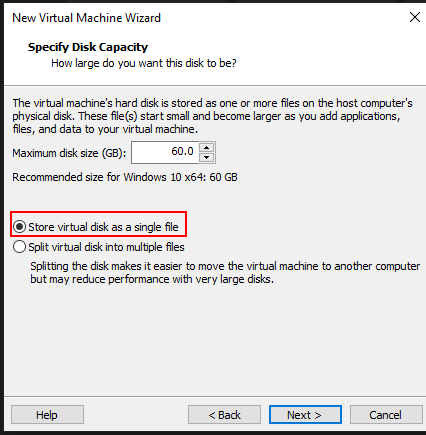Screen dimensions: 426x435
Task: Click the empty gray dialog background
Action: point(213,340)
